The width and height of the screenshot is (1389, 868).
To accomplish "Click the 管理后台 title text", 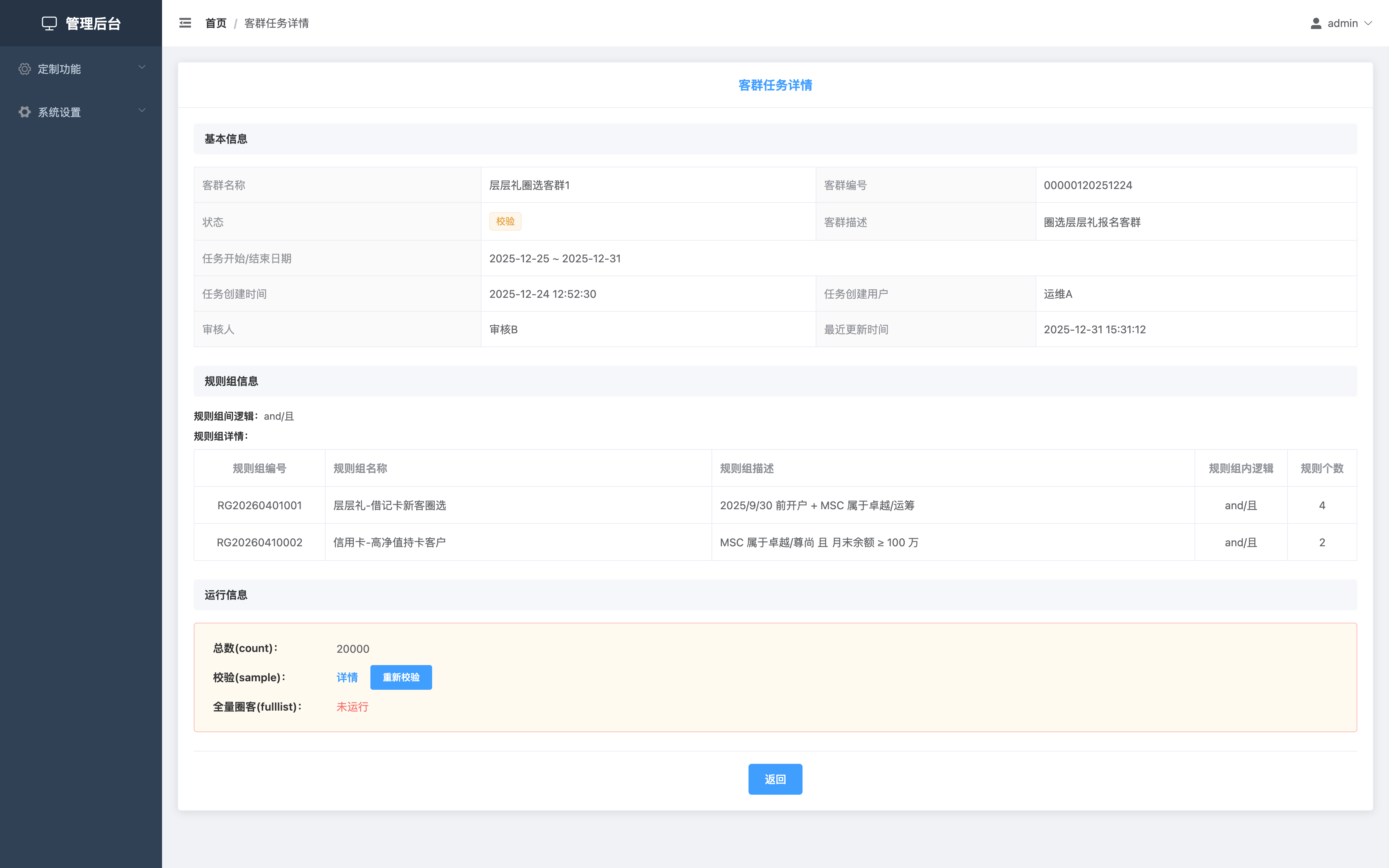I will tap(93, 24).
